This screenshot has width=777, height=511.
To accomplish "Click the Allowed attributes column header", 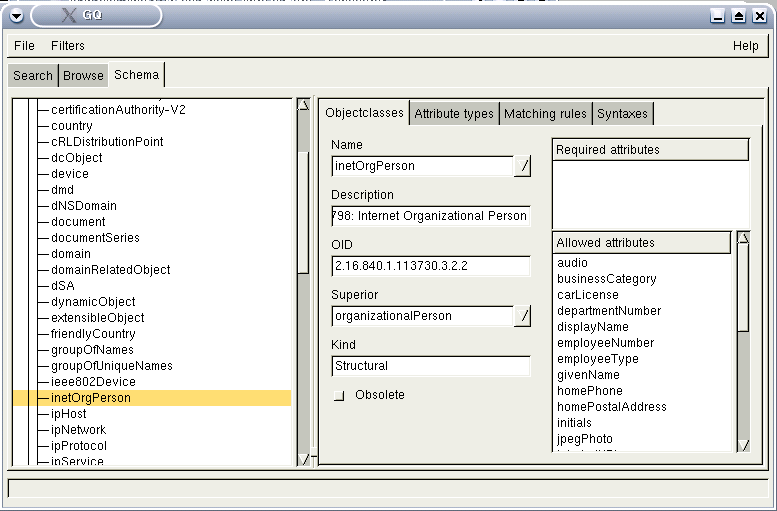I will 642,243.
